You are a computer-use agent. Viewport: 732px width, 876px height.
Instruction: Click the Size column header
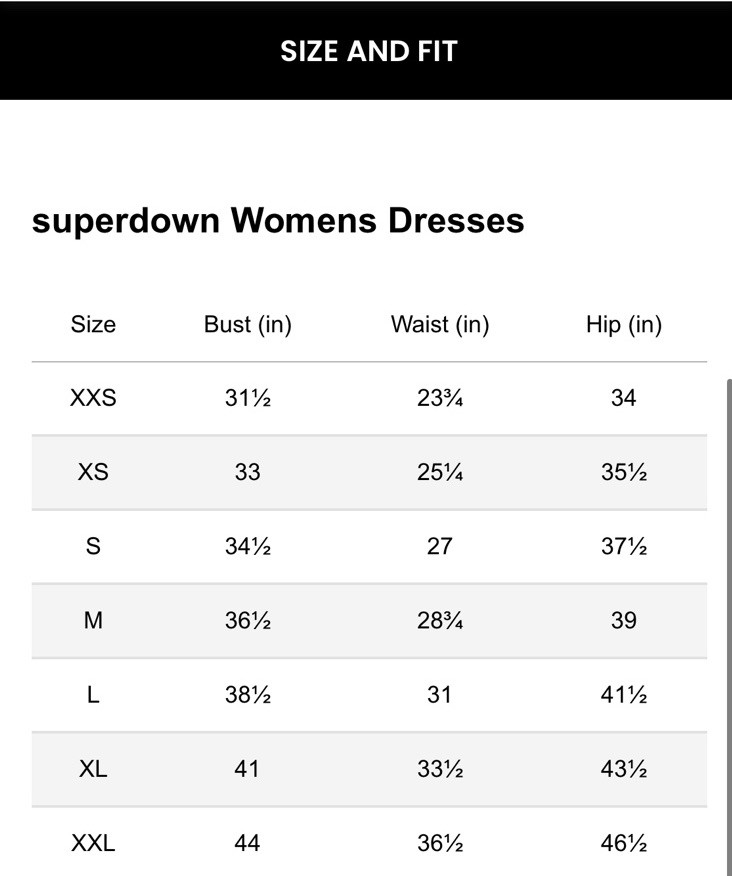pos(93,324)
